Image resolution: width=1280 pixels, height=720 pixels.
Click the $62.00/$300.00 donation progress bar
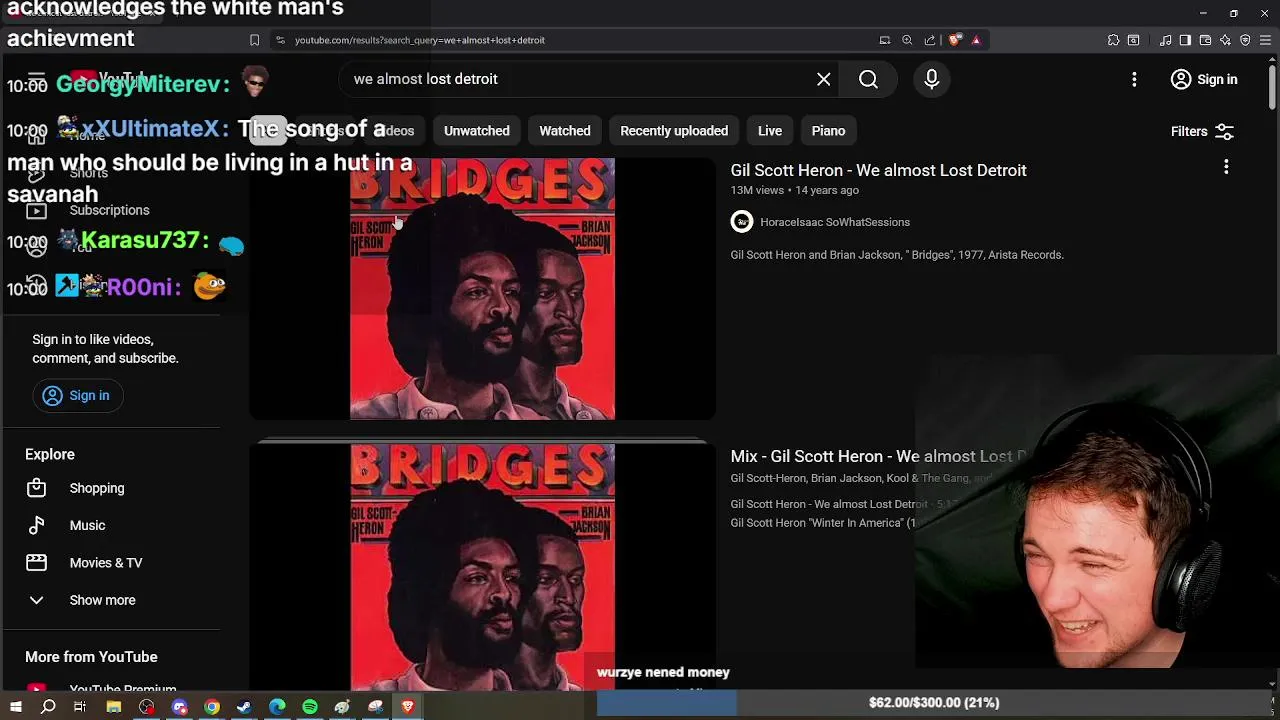tap(934, 703)
